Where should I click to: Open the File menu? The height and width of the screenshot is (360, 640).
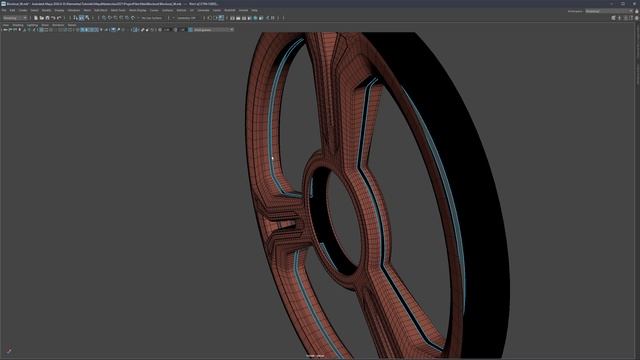point(4,10)
